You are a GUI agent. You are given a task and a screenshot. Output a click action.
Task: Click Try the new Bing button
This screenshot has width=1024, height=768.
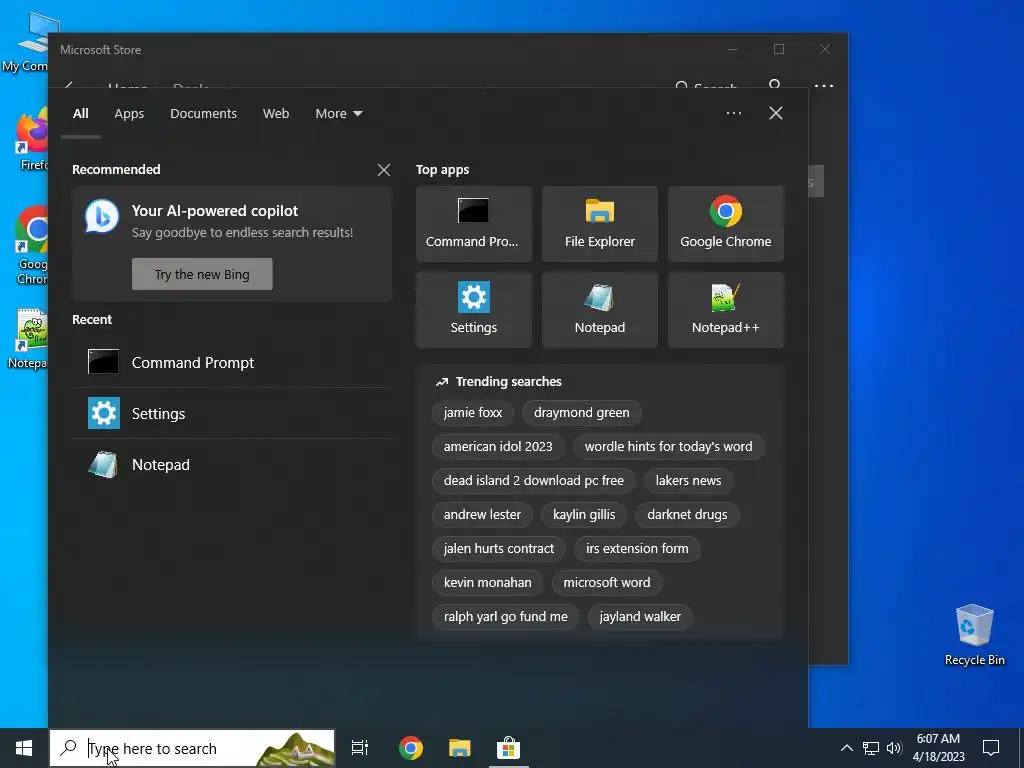pyautogui.click(x=202, y=274)
